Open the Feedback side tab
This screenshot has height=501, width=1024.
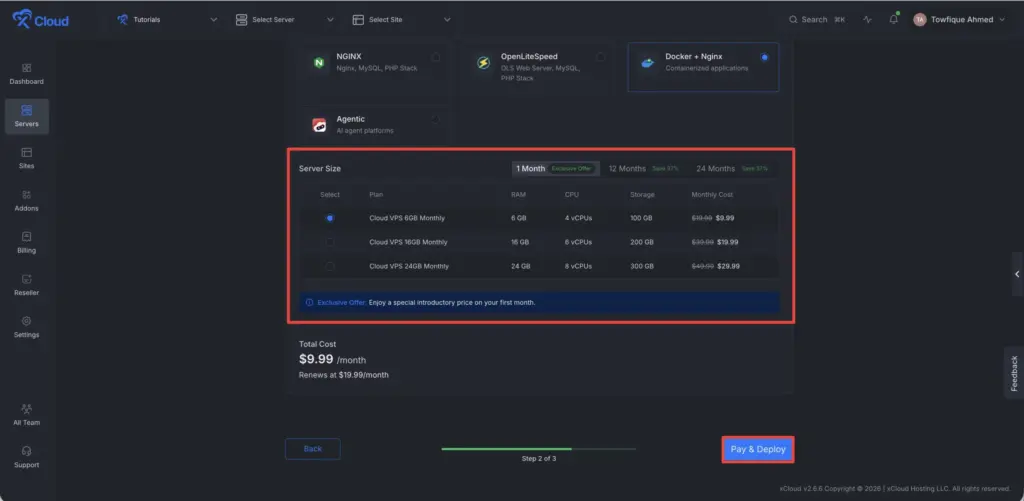[x=1014, y=373]
